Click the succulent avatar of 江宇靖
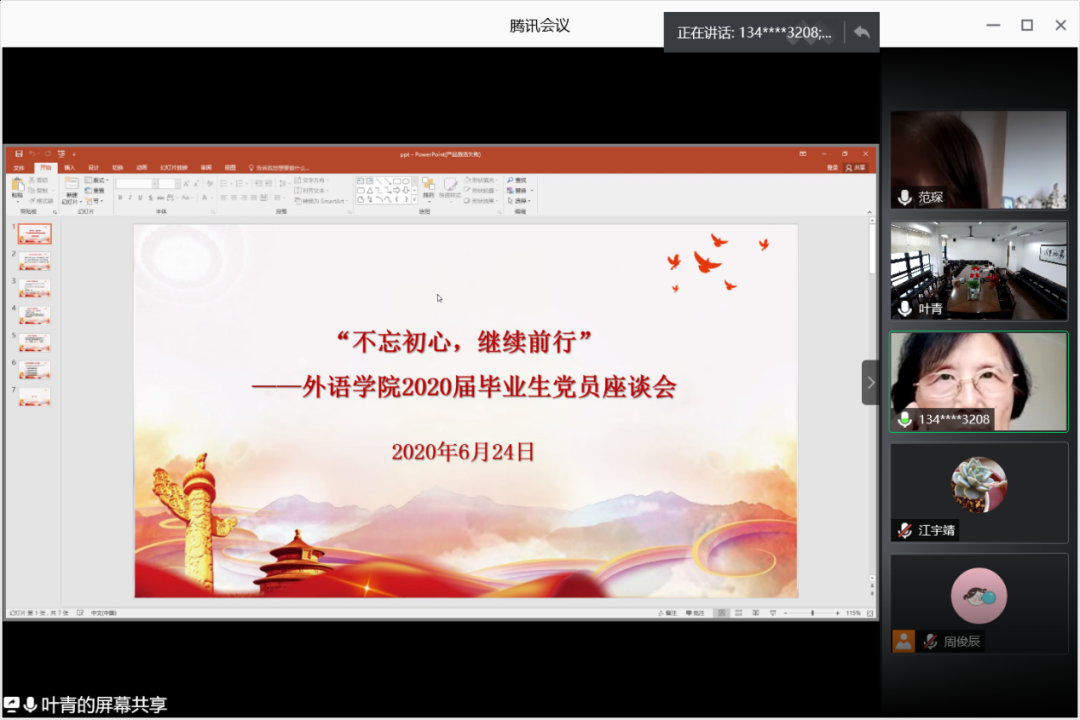Screen dimensions: 1080x720 (978, 485)
